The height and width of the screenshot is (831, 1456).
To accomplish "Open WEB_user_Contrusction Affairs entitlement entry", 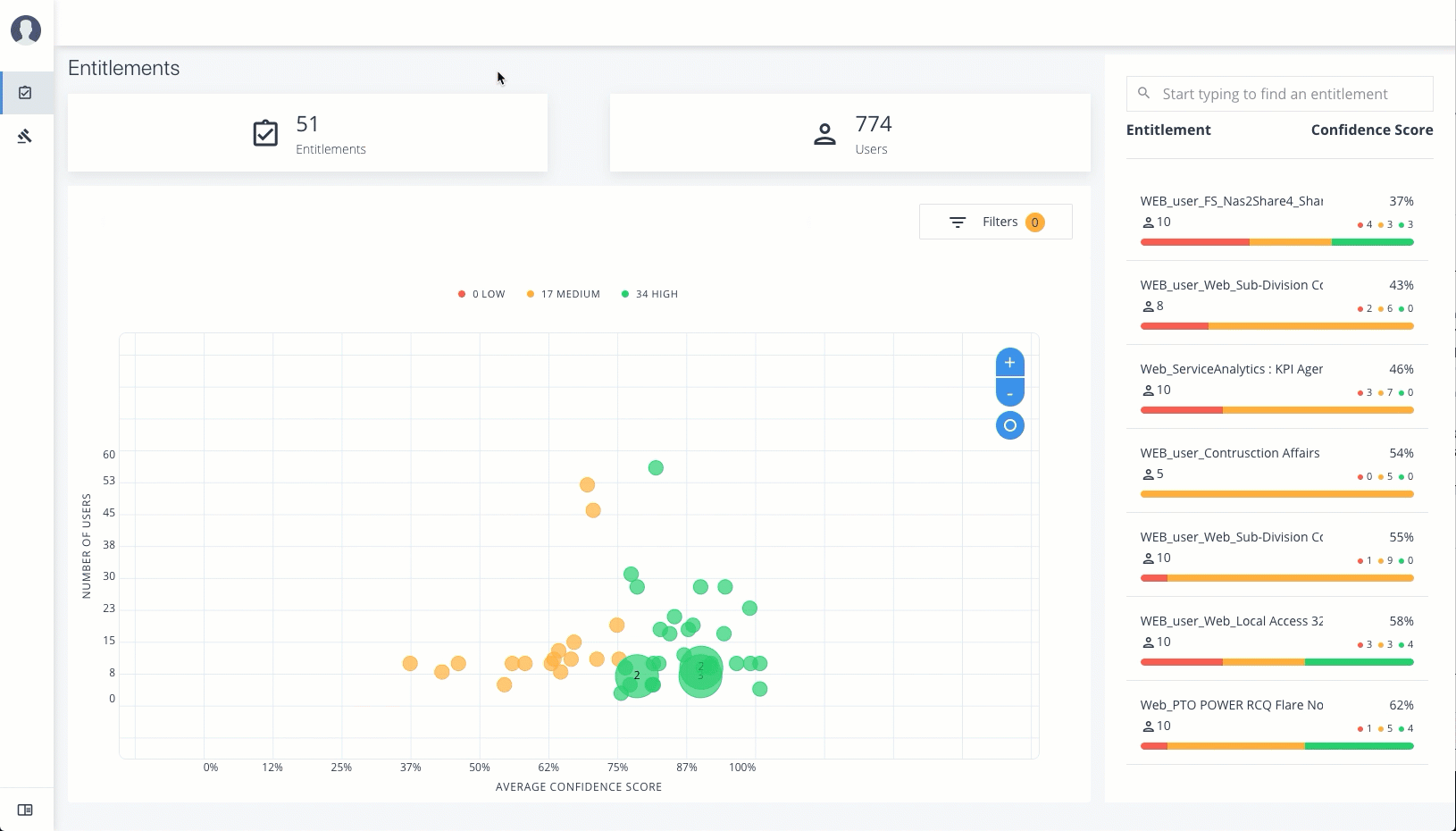I will click(1229, 453).
